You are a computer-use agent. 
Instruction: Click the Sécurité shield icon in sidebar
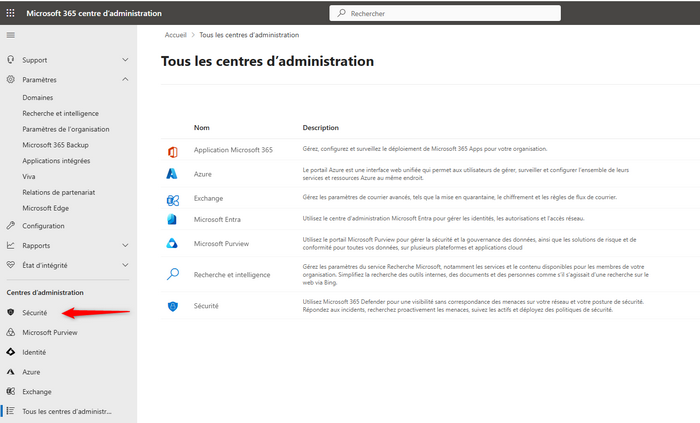[x=11, y=312]
